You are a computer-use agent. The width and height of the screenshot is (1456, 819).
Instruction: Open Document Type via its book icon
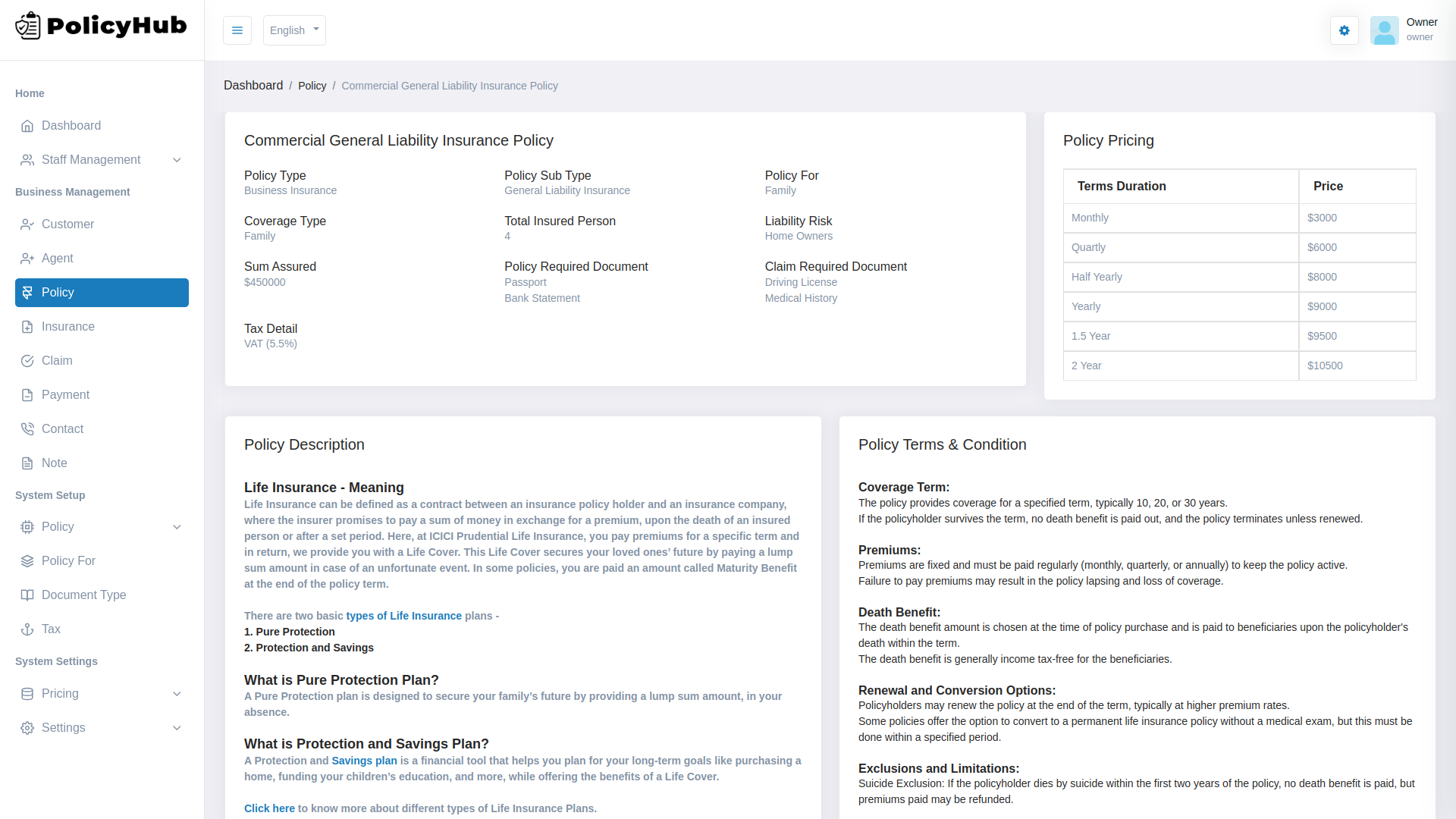pyautogui.click(x=27, y=595)
